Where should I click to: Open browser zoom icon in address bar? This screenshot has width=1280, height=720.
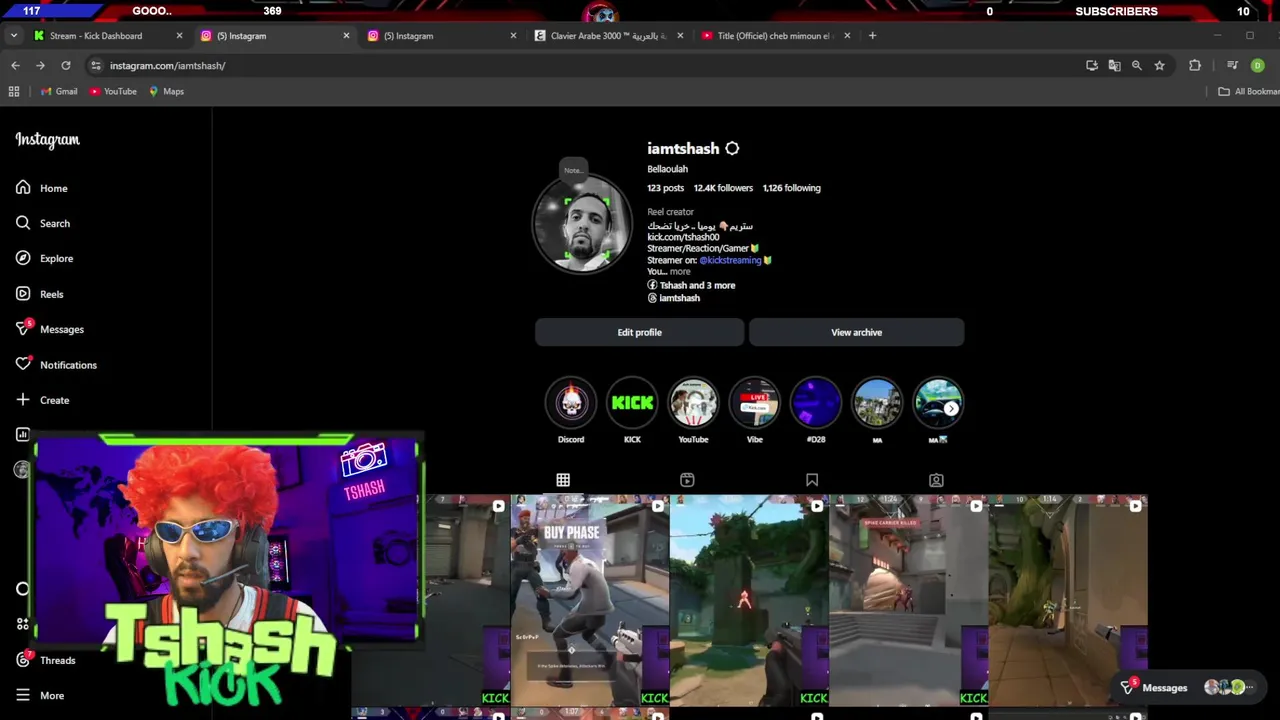coord(1136,65)
